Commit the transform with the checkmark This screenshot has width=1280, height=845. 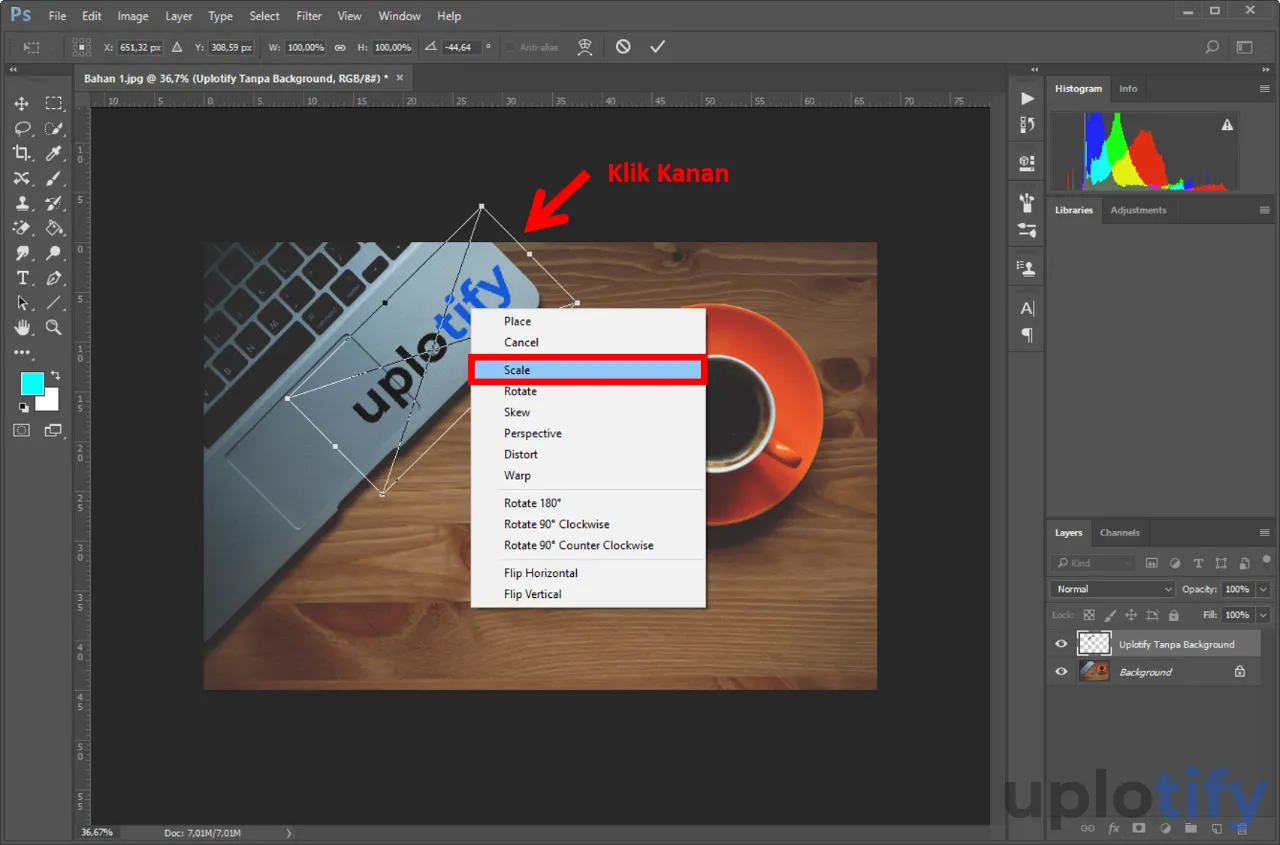click(x=657, y=47)
